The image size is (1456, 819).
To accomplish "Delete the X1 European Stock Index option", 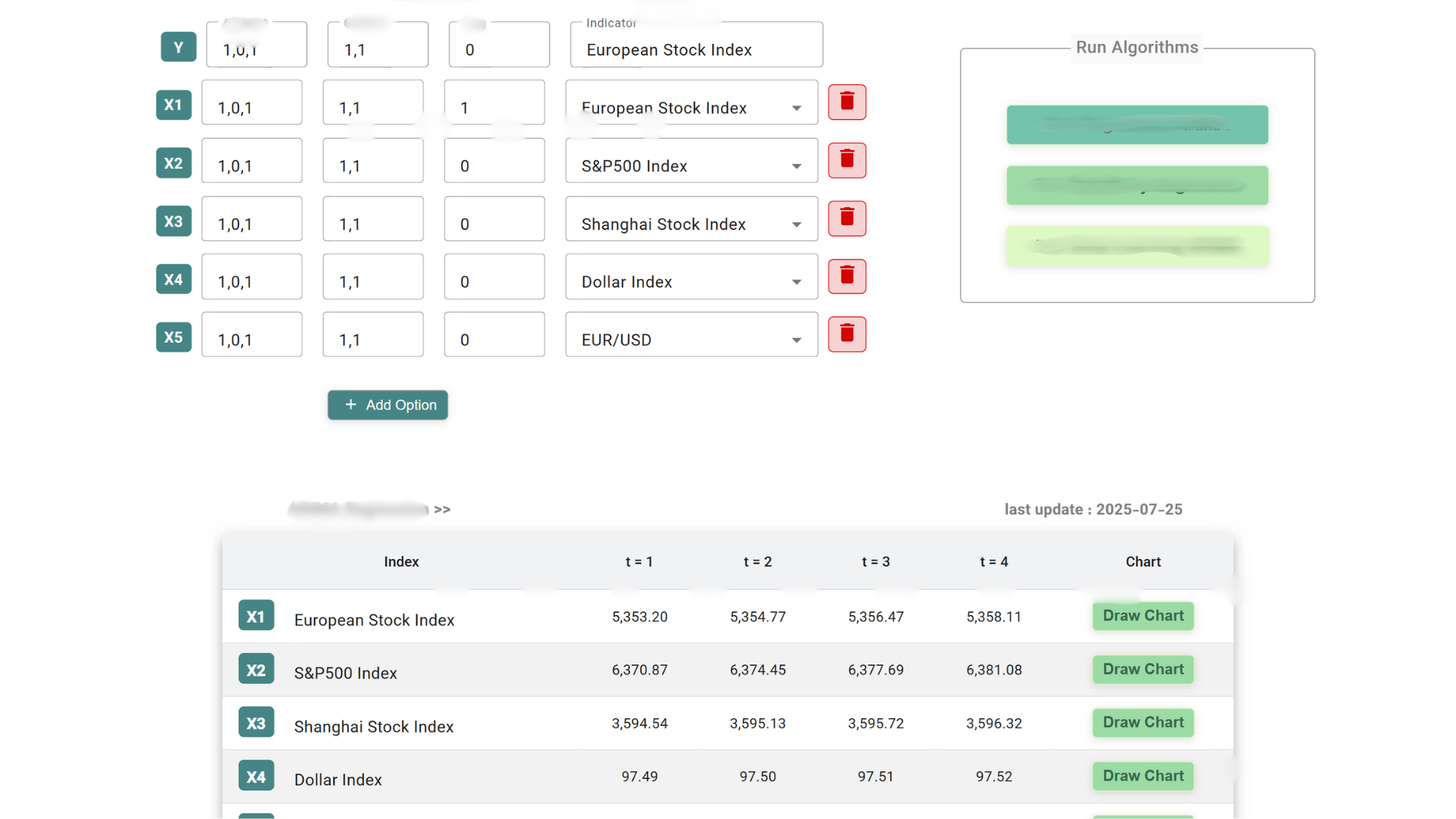I will [x=847, y=102].
